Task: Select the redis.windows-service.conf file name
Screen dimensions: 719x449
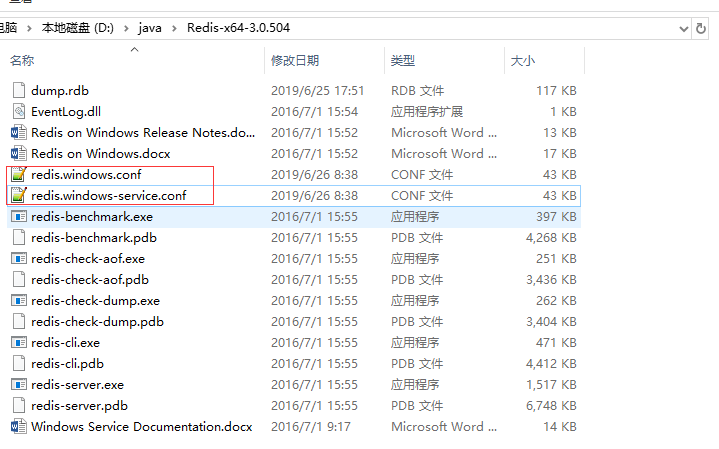Action: tap(109, 195)
